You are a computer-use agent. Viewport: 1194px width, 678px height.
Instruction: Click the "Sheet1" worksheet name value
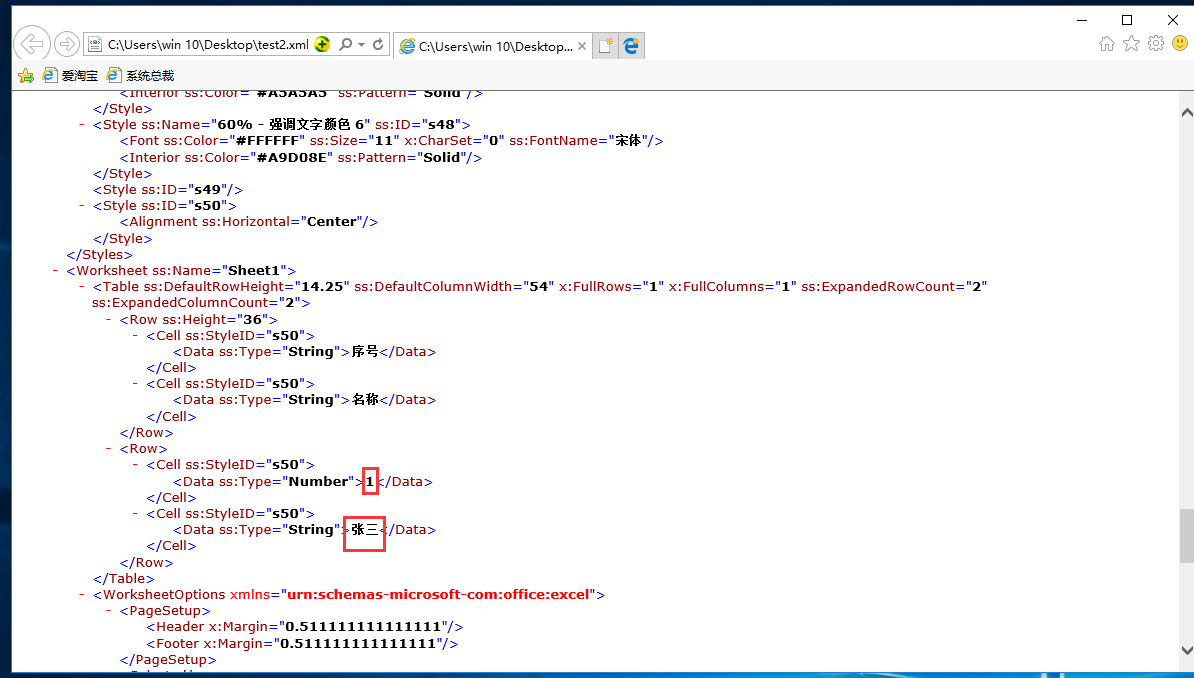255,270
